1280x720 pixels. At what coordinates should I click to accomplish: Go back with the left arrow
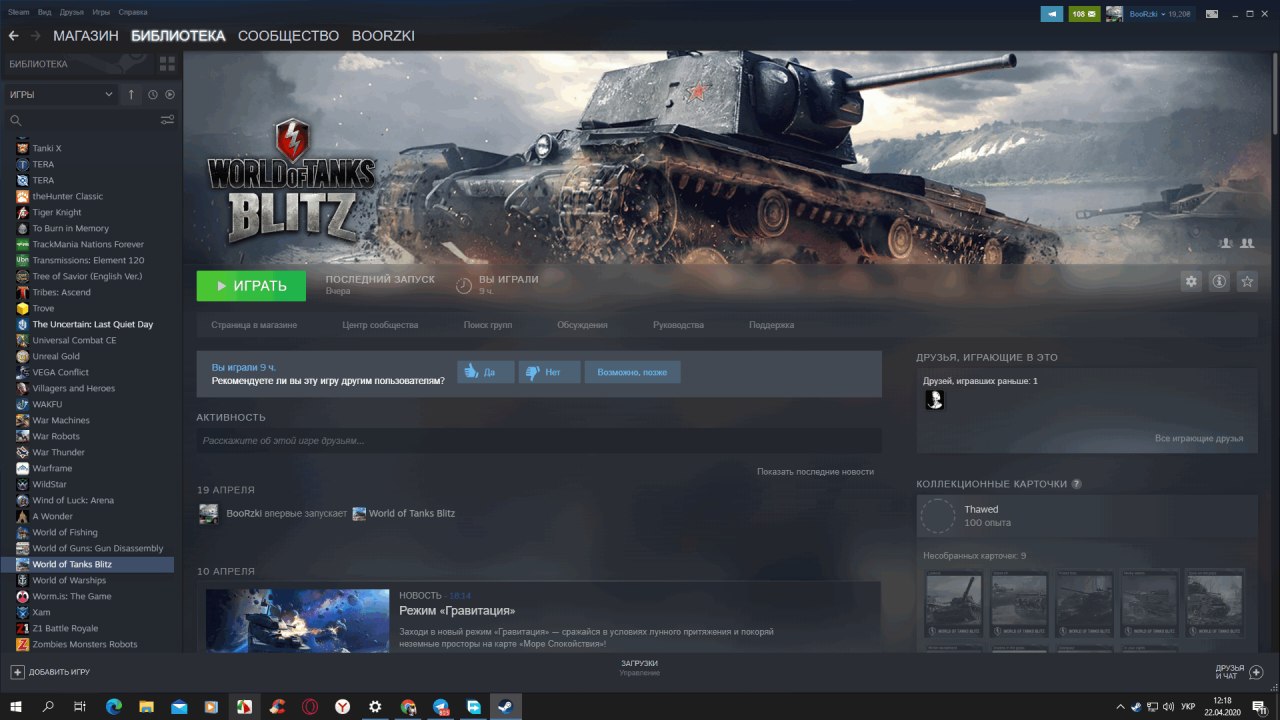click(x=14, y=36)
